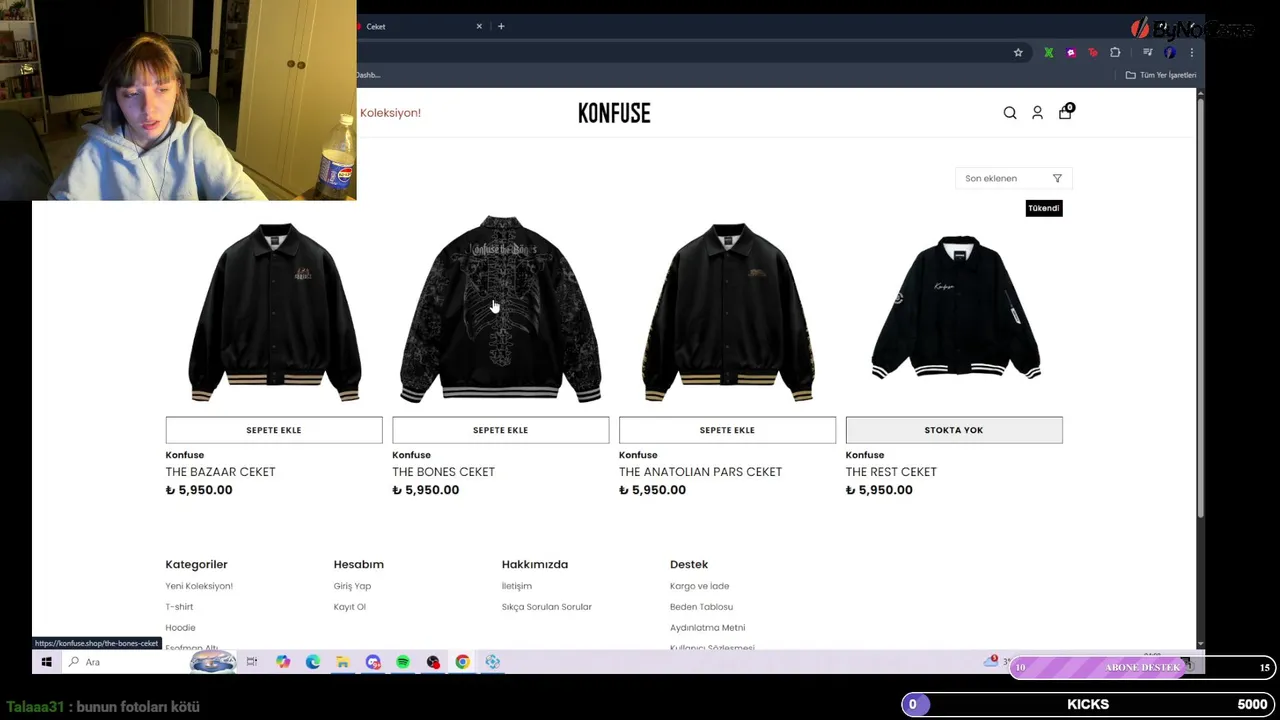Open the Windows Start menu
The width and height of the screenshot is (1280, 720).
pos(46,662)
